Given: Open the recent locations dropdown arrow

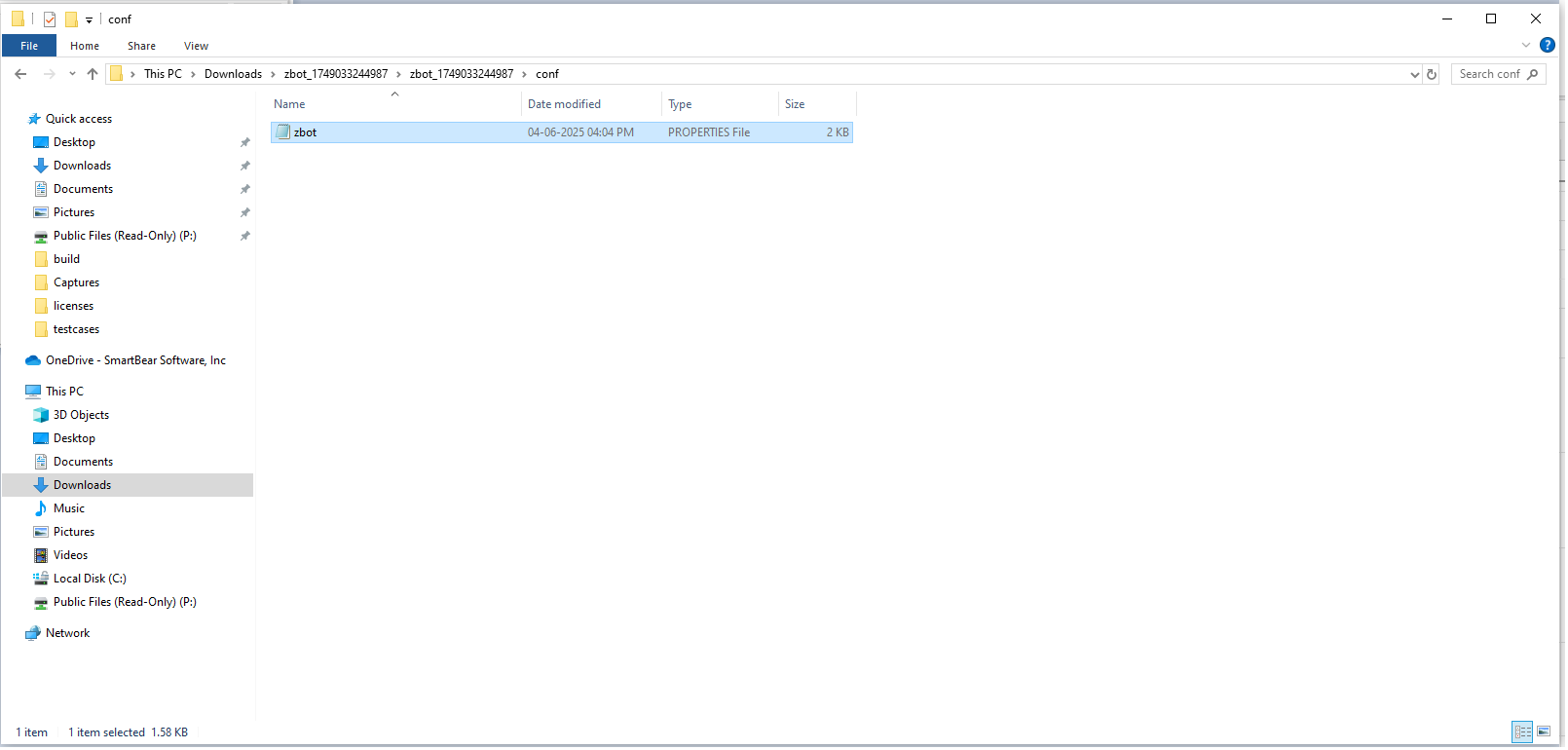Looking at the screenshot, I should click(x=72, y=74).
